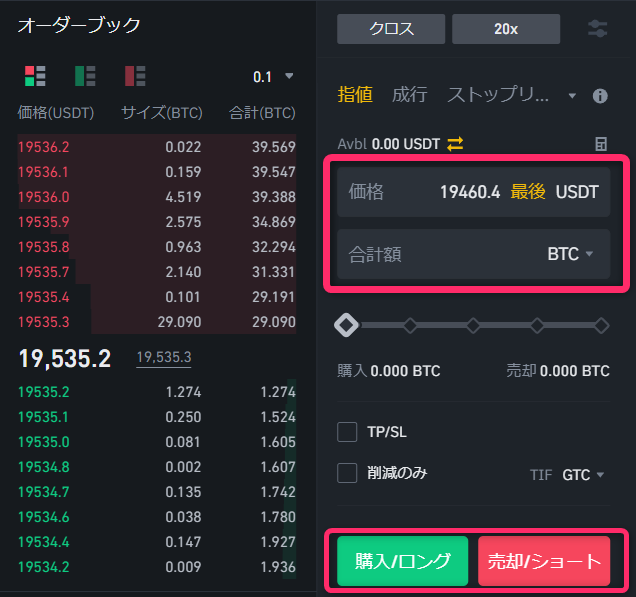
Task: Expand the ストップリ order type dropdown arrow
Action: (x=572, y=96)
